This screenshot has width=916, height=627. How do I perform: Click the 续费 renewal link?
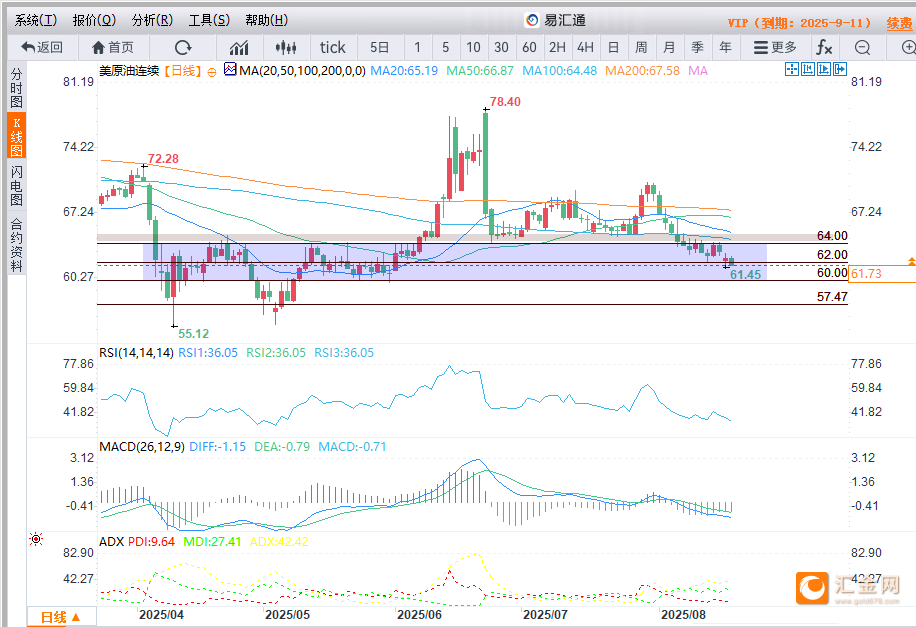click(x=898, y=22)
